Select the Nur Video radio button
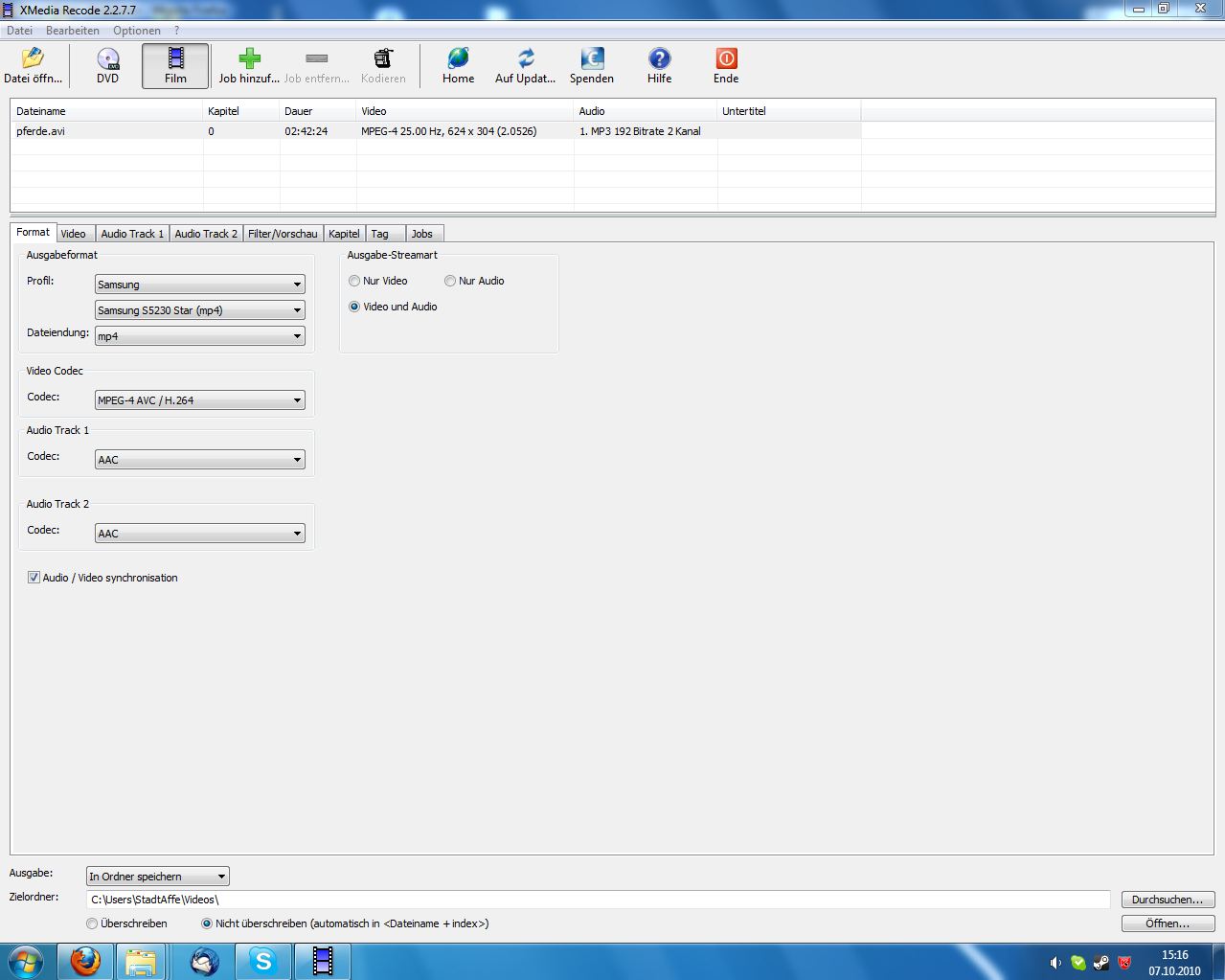The width and height of the screenshot is (1225, 980). click(x=354, y=281)
